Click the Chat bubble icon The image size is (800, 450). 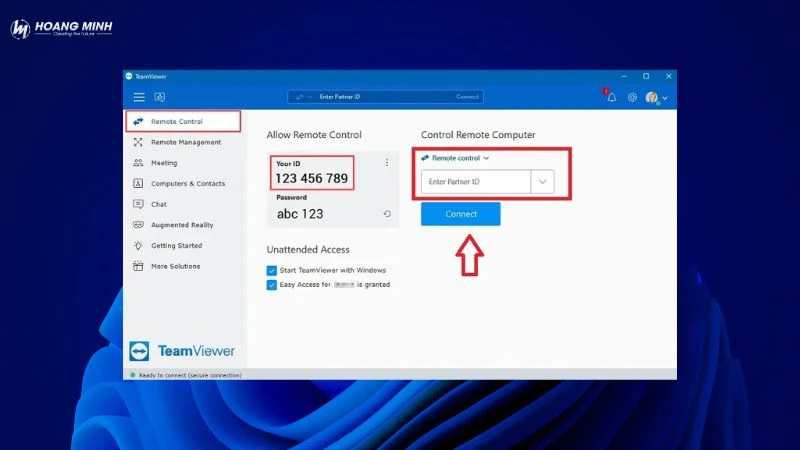click(x=138, y=204)
